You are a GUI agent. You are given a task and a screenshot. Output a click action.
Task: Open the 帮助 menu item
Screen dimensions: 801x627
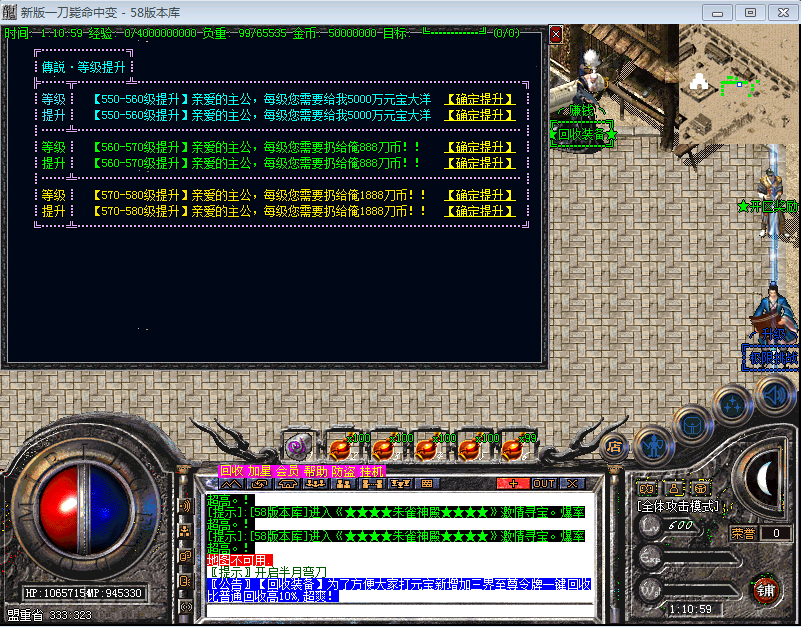(315, 471)
